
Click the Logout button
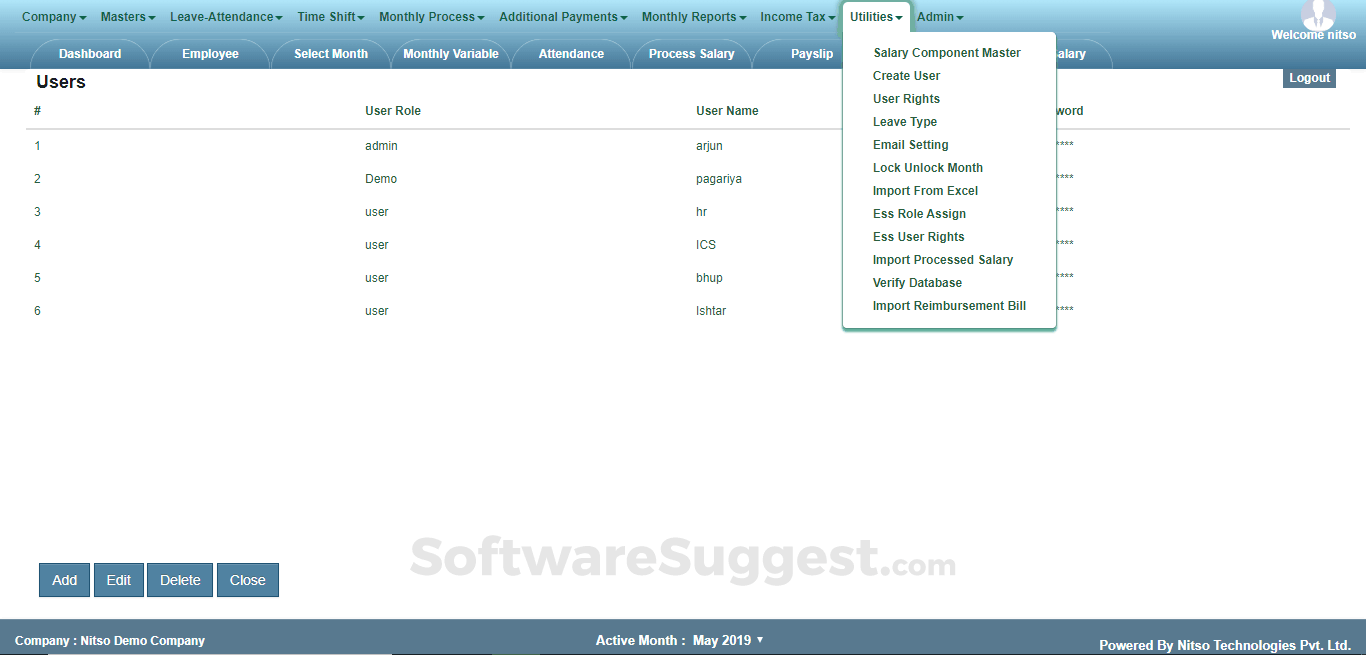(1308, 77)
